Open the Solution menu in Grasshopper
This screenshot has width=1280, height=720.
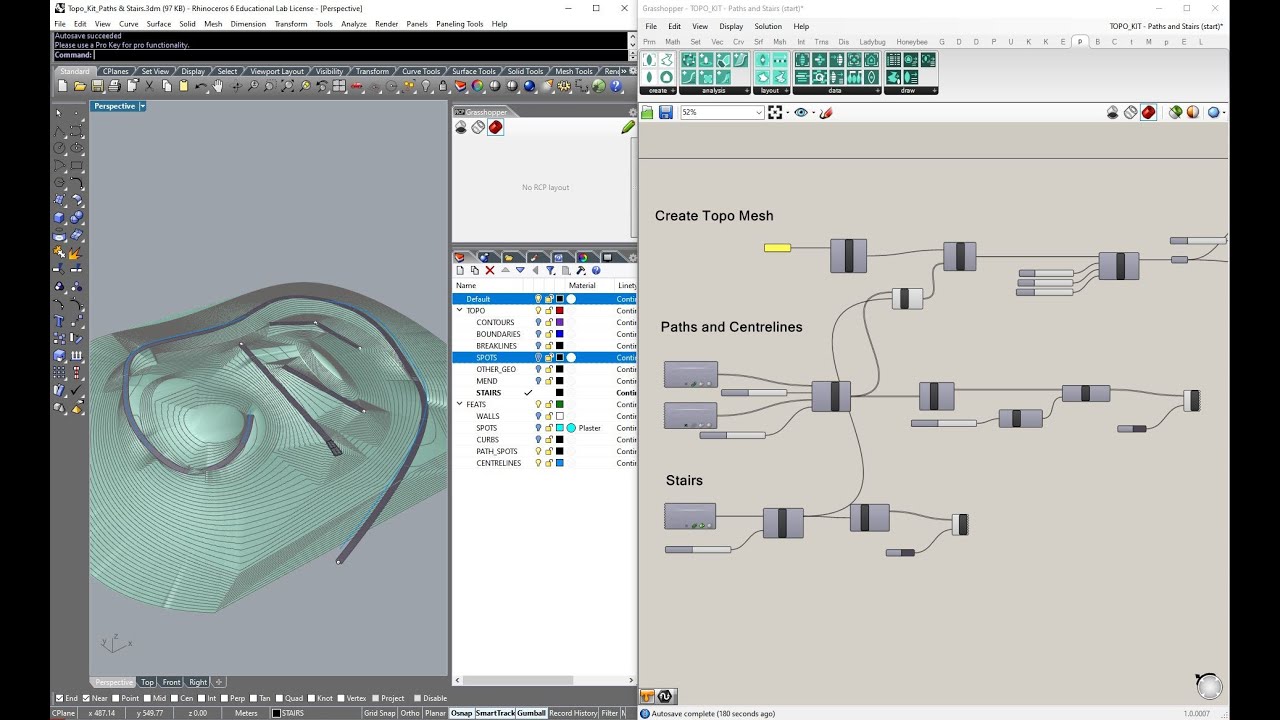(768, 26)
